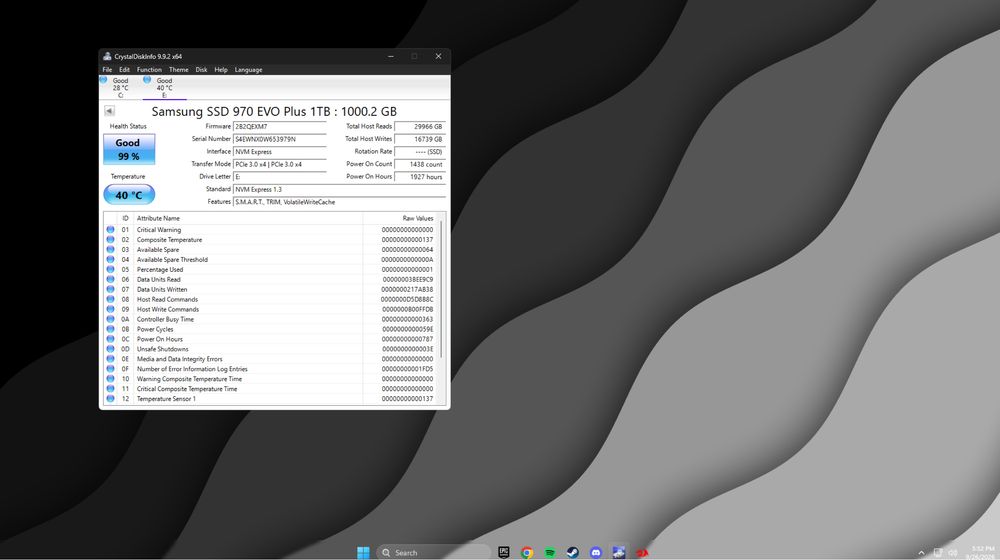Click the Drive Letter field

click(279, 177)
